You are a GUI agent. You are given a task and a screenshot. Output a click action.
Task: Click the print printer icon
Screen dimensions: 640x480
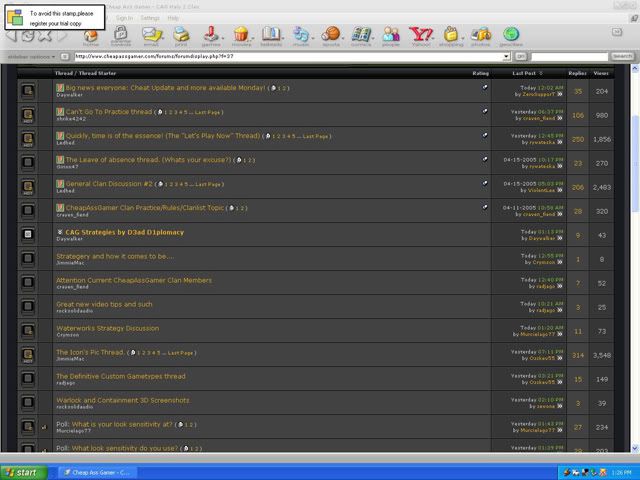click(x=181, y=34)
